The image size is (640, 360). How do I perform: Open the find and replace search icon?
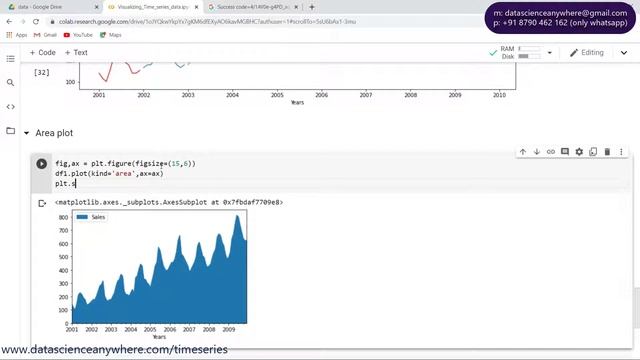coord(11,83)
